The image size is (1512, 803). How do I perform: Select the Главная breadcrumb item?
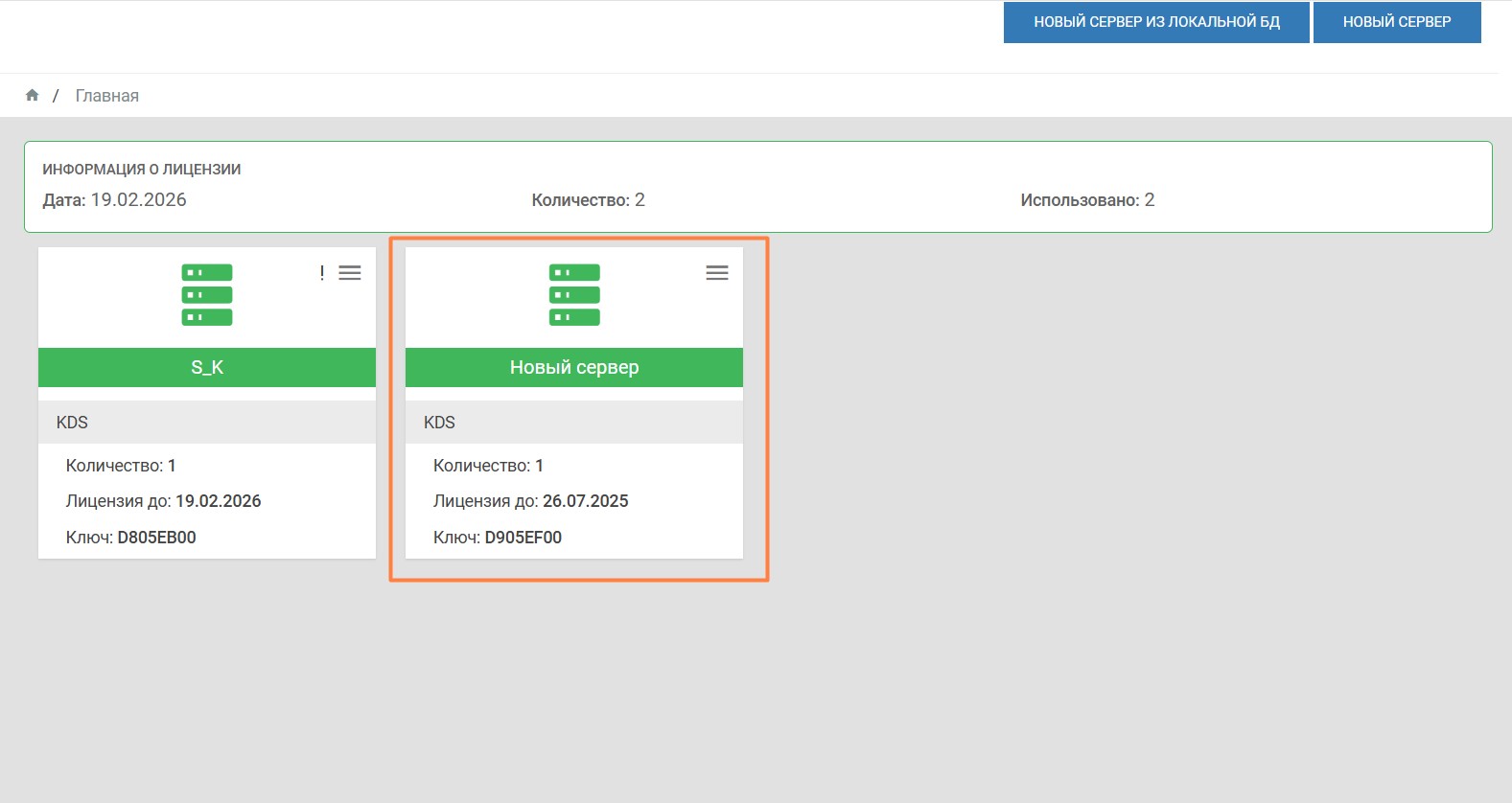coord(107,96)
